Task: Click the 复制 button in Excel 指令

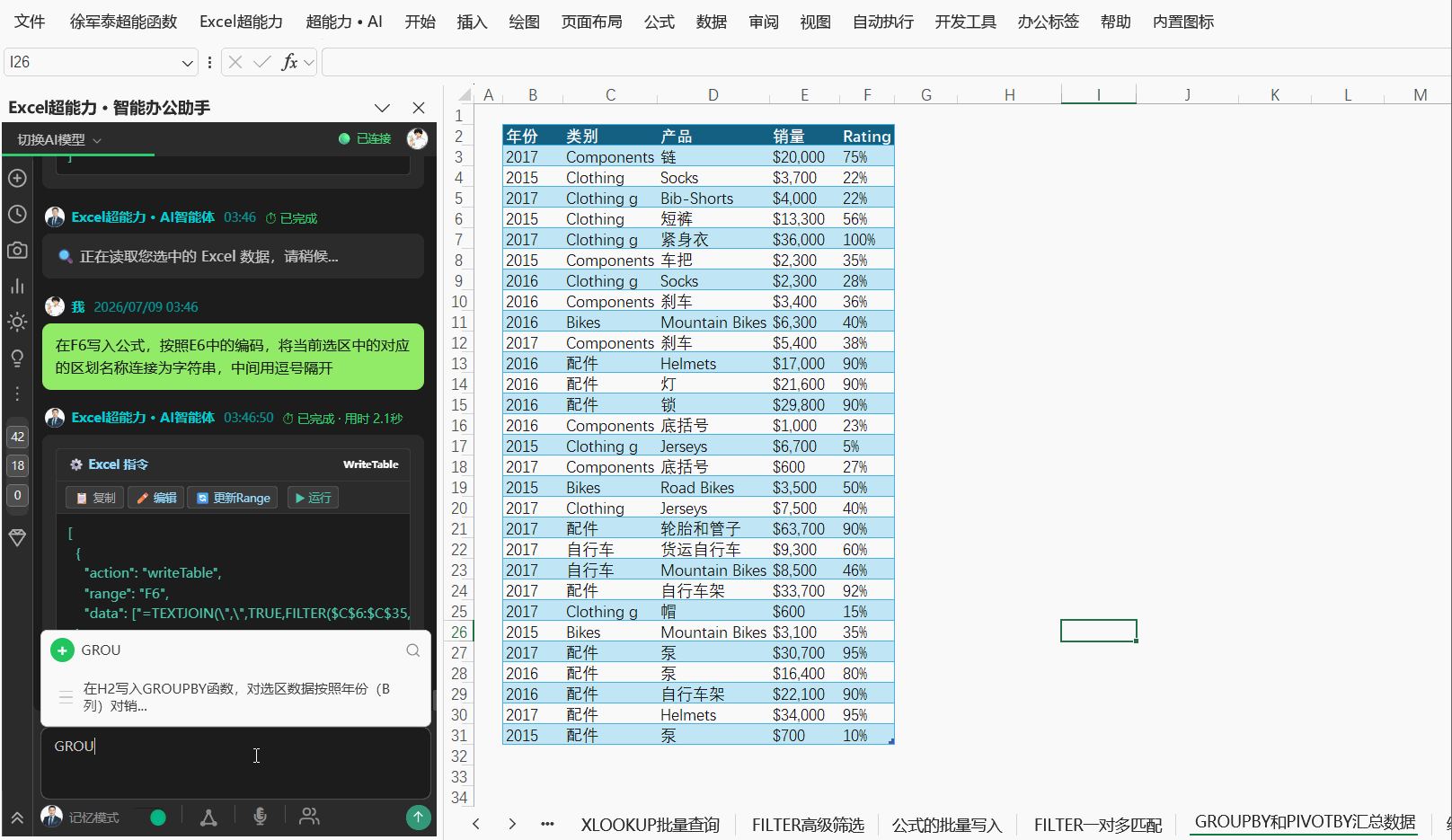Action: (x=95, y=498)
